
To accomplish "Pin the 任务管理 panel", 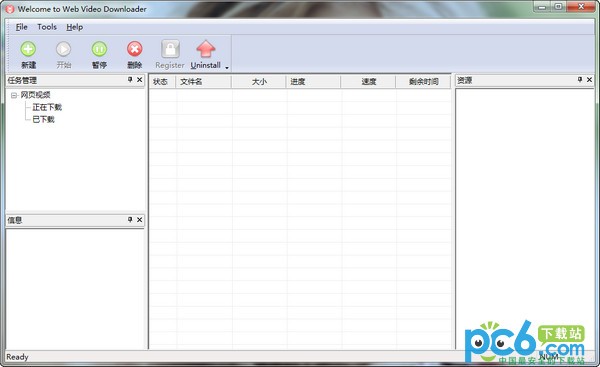I will (130, 80).
